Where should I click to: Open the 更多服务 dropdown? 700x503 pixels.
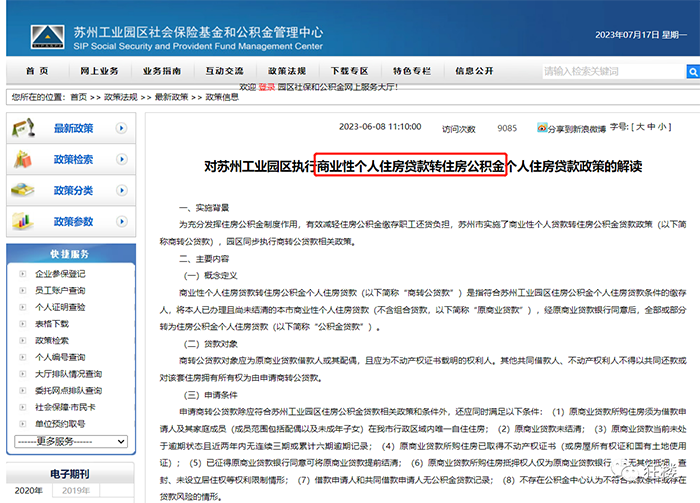tap(71, 441)
